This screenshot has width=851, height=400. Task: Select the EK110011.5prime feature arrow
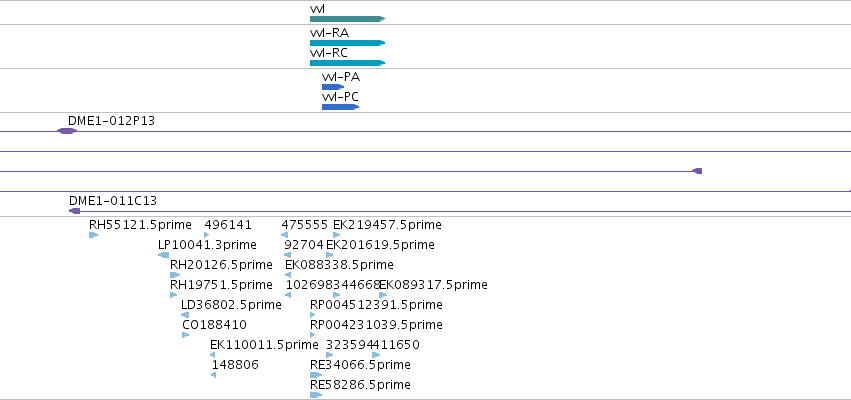(213, 355)
